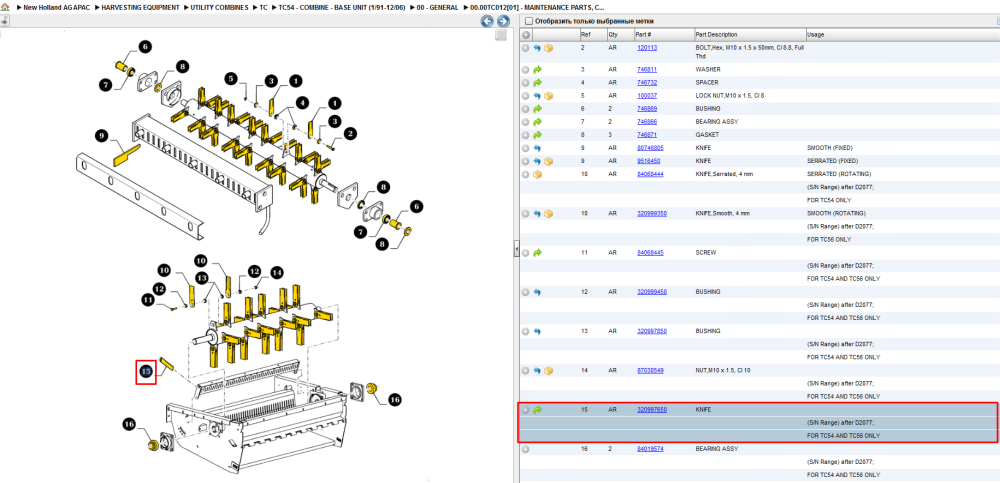Viewport: 1000px width, 483px height.
Task: Click callout 5 in the upper diagram
Action: click(x=232, y=78)
